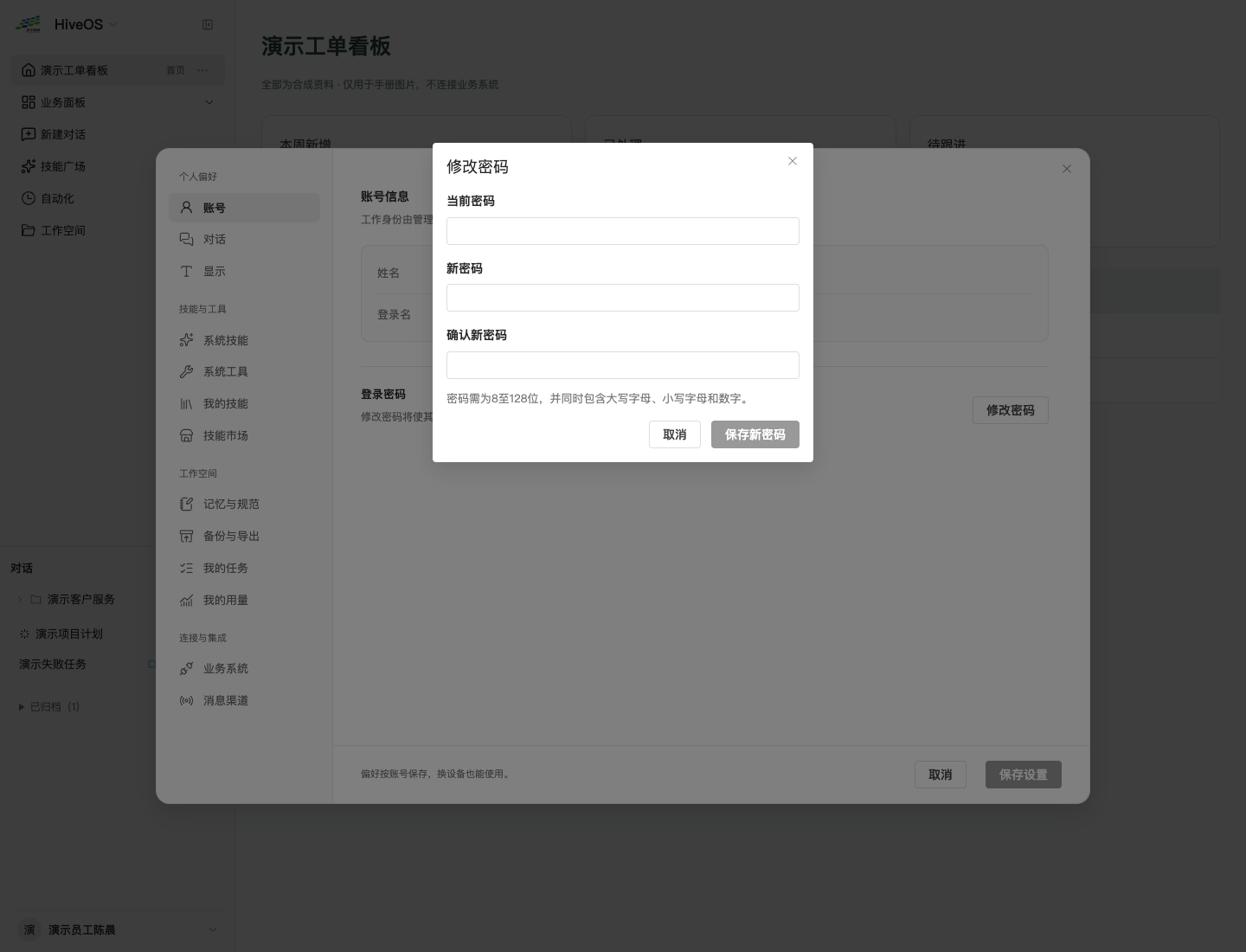Click the 我的技能 library icon

click(186, 403)
